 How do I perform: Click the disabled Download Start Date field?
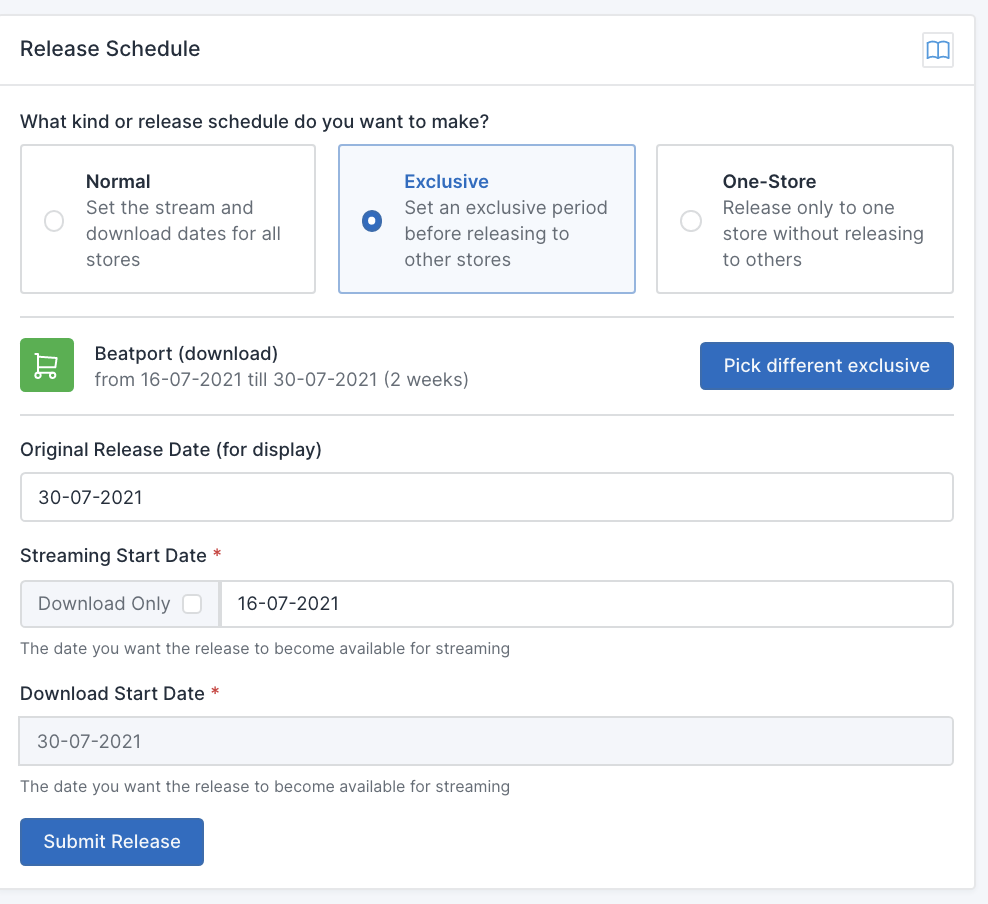click(x=486, y=741)
